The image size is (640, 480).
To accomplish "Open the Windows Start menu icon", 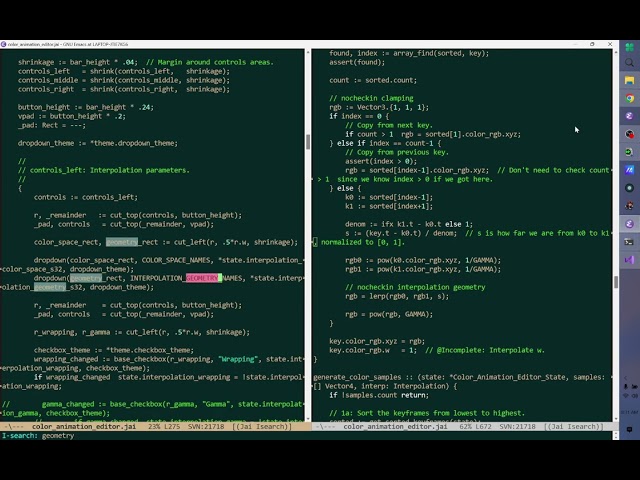I will [629, 47].
